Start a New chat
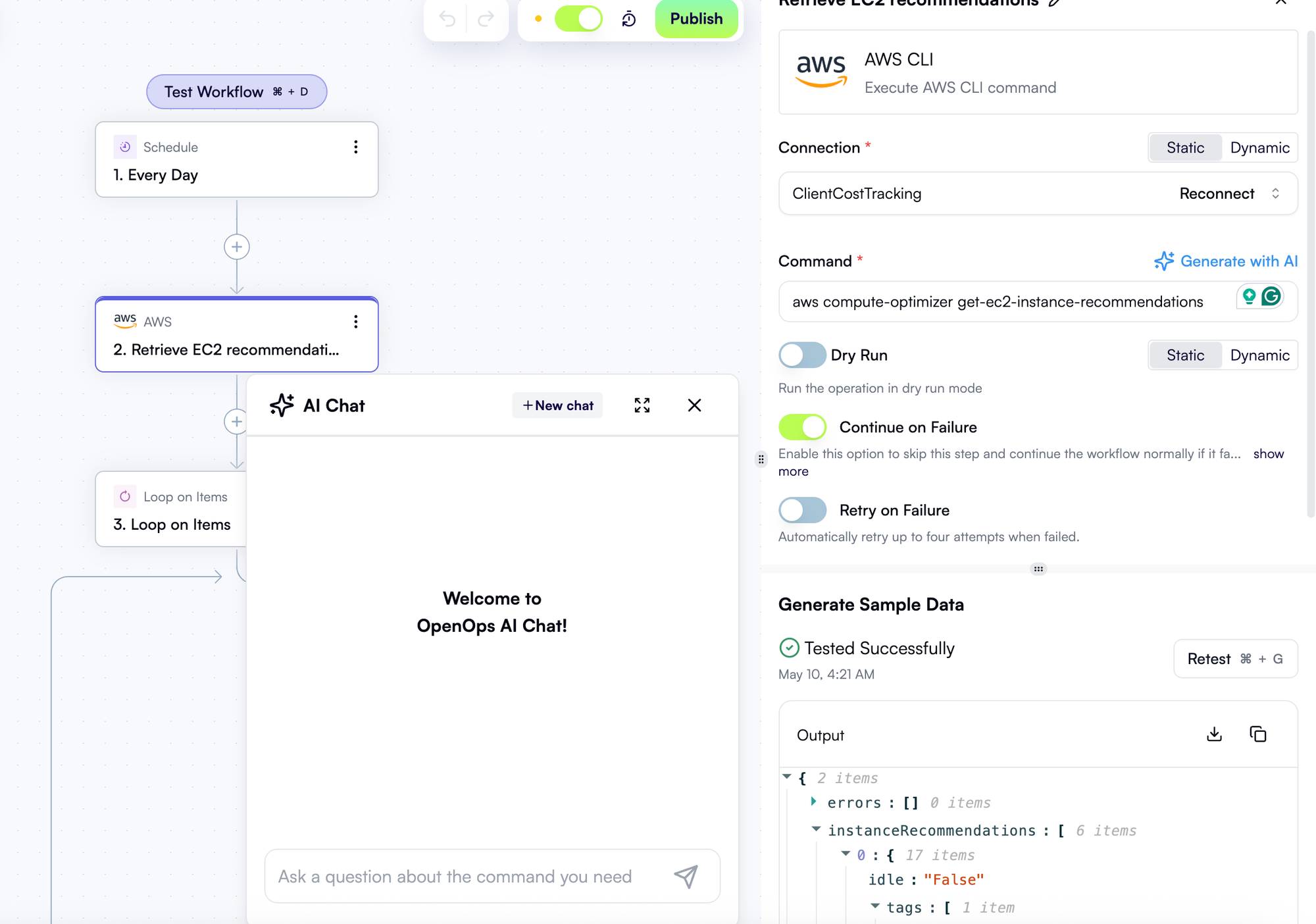1316x924 pixels. (x=558, y=405)
